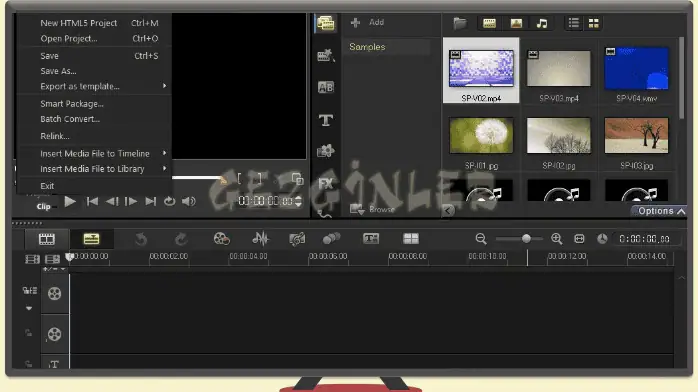Click the Add folder plus icon

click(355, 22)
